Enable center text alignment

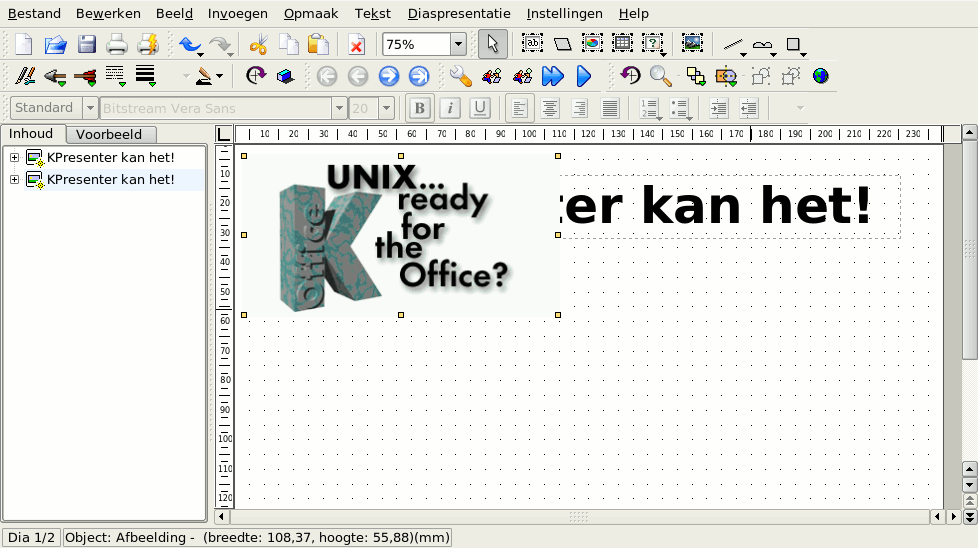click(x=549, y=108)
